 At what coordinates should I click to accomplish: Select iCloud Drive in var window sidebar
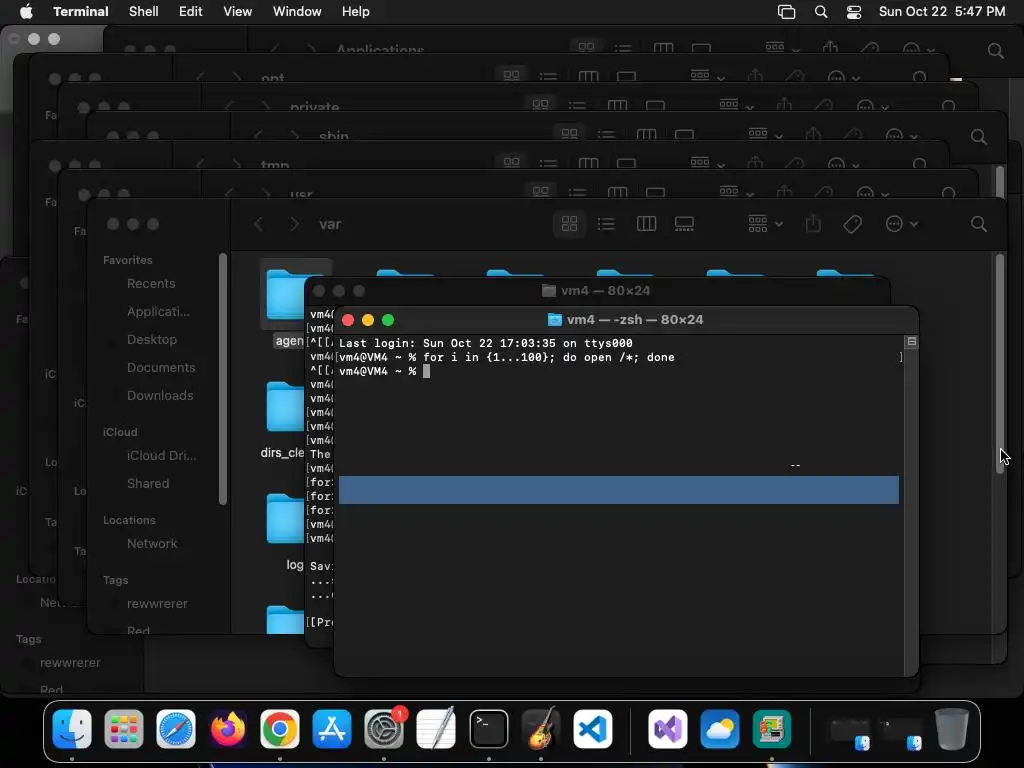[x=161, y=456]
